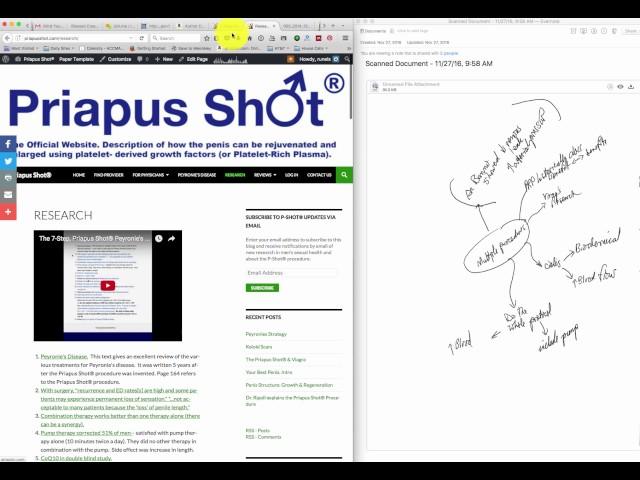
Task: Click Home in site navigation
Action: click(79, 175)
